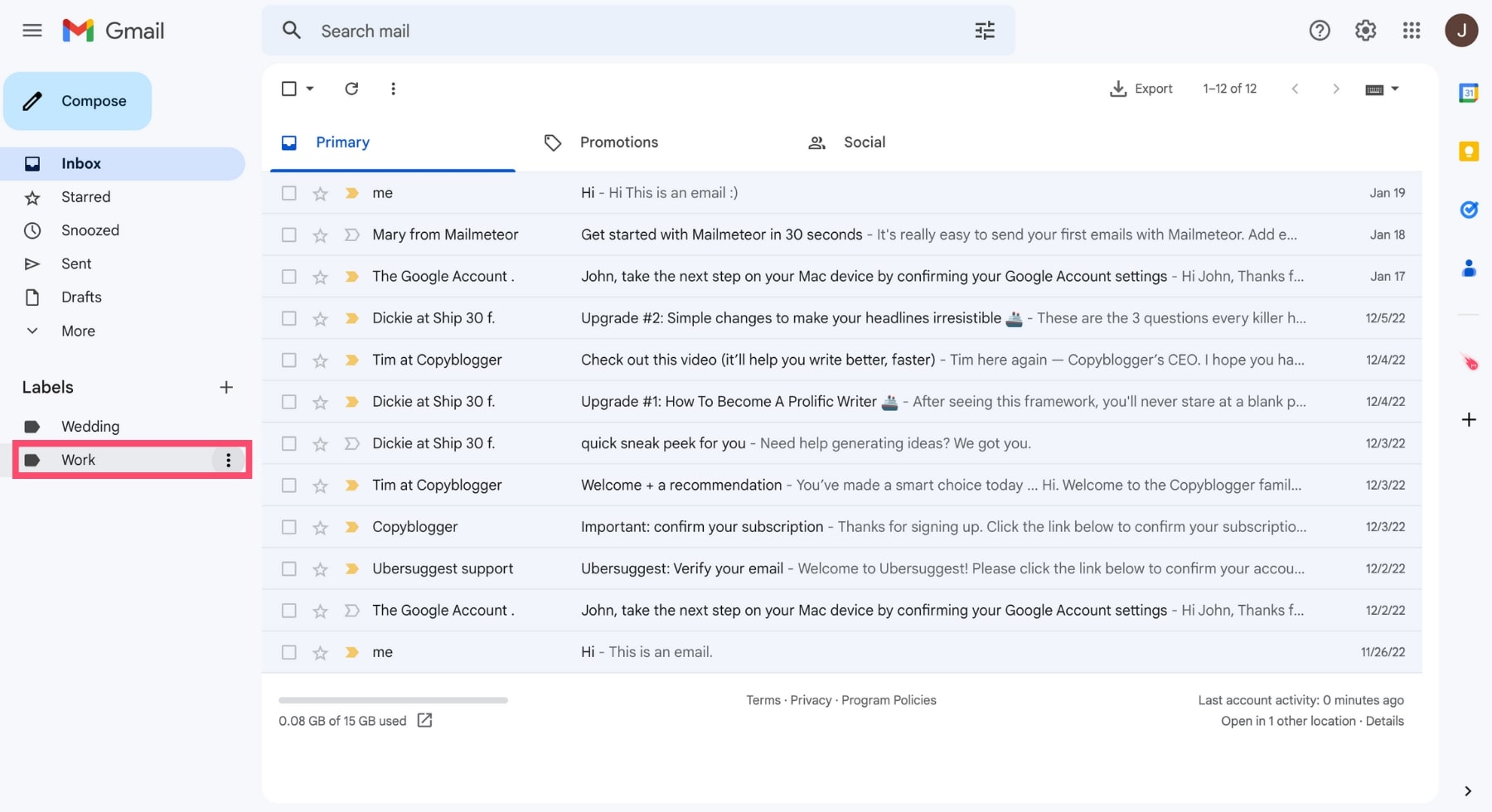The image size is (1492, 812).
Task: Open storage management link icon
Action: (x=424, y=720)
